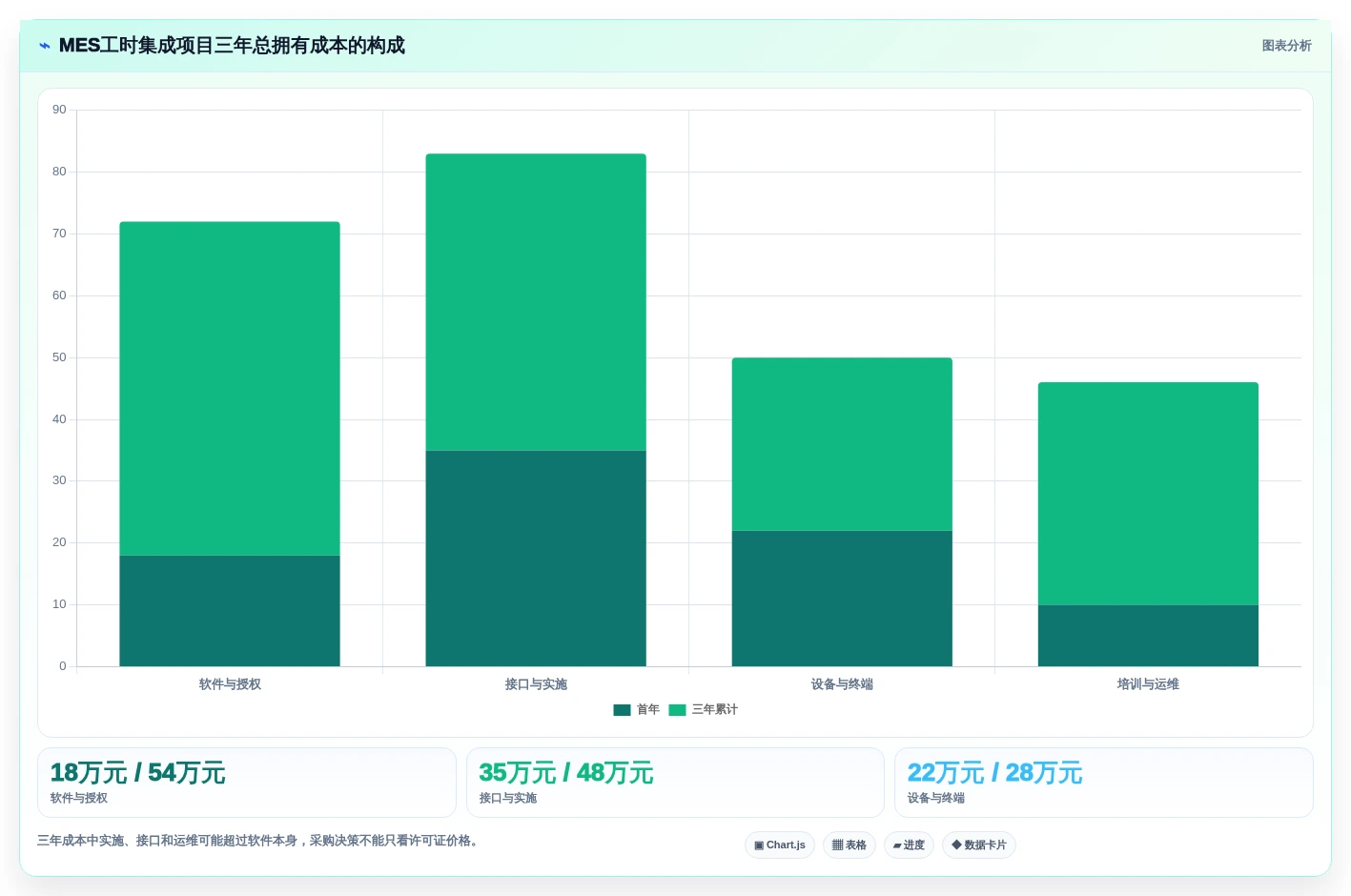Click the 培训与运维 x-axis label
This screenshot has height=896, width=1351.
1148,684
